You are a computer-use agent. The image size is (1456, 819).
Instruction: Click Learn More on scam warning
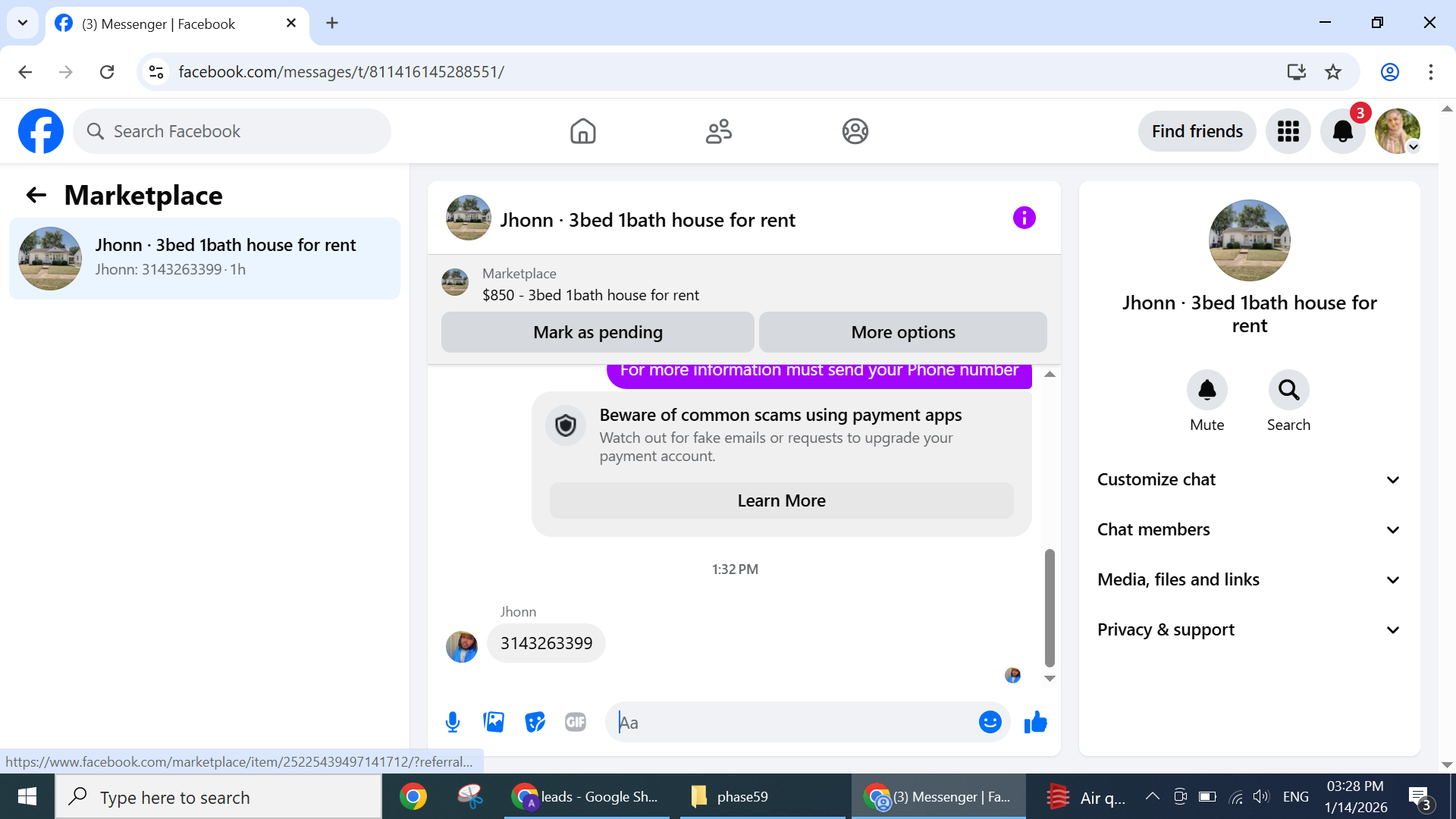[781, 500]
